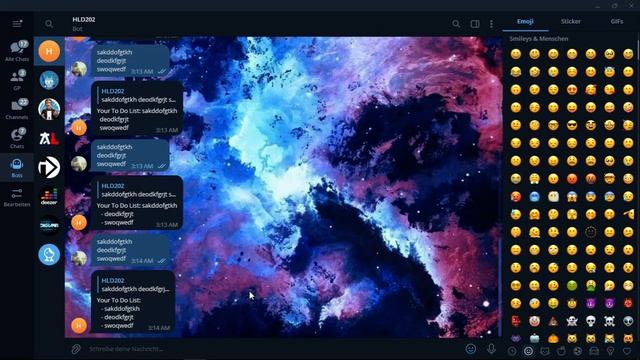
Task: Search within the HLD202 conversation
Action: 456,24
